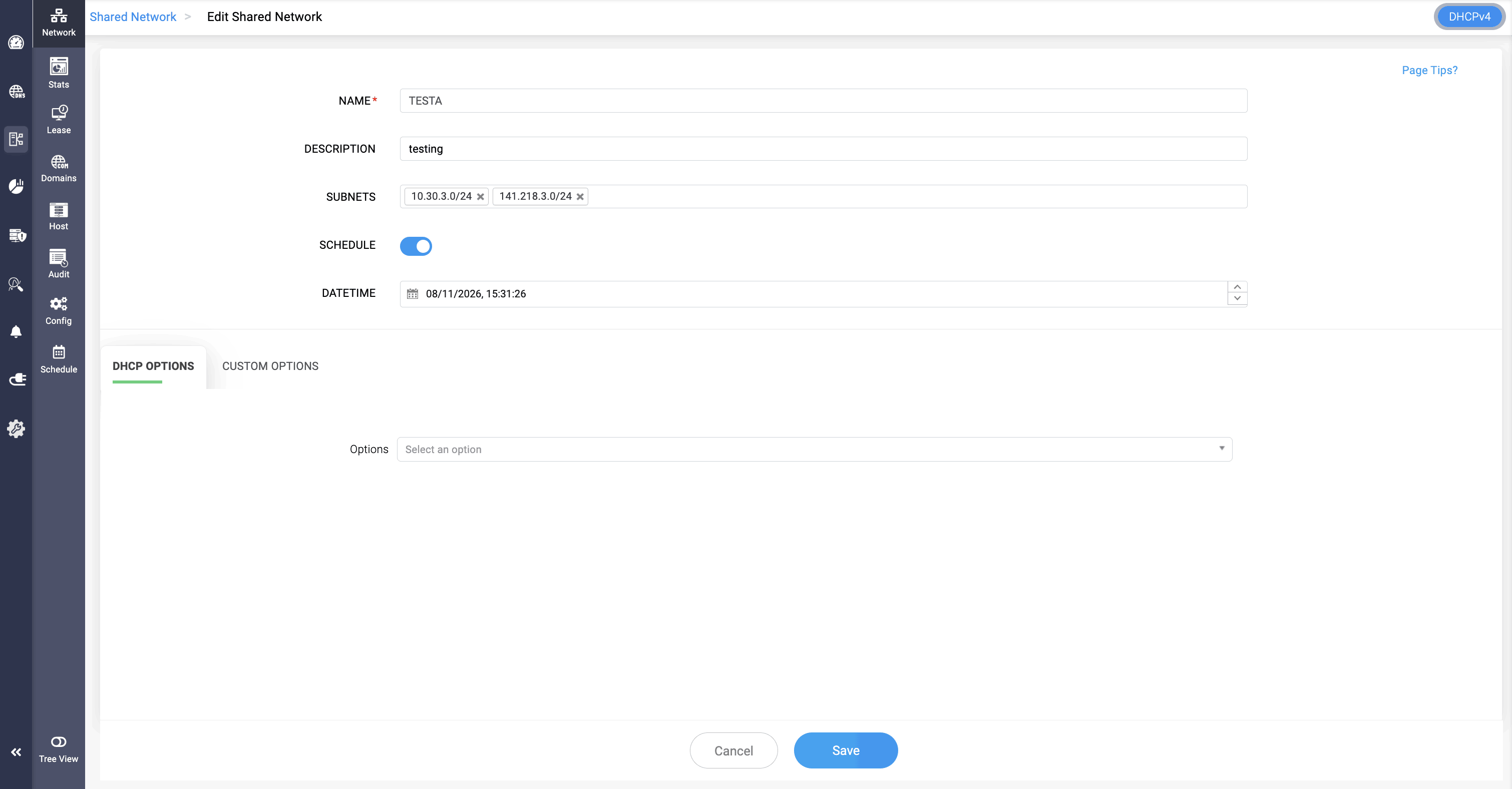Open the Network menu item

pyautogui.click(x=59, y=23)
